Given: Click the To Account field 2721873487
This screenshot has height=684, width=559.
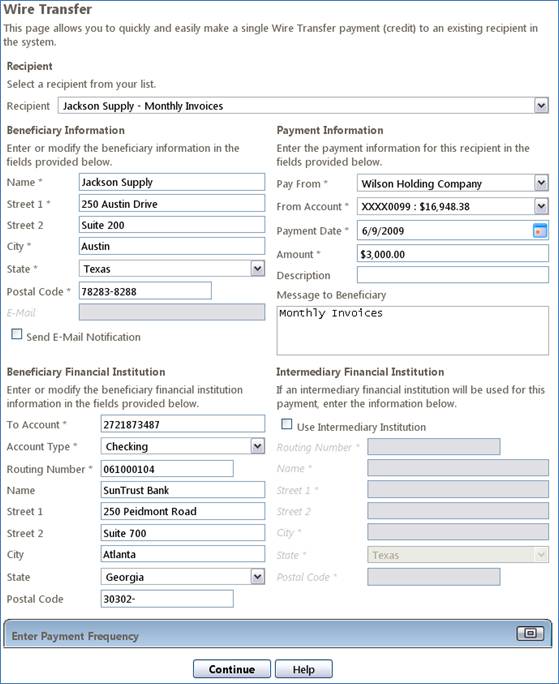Looking at the screenshot, I should tap(182, 424).
